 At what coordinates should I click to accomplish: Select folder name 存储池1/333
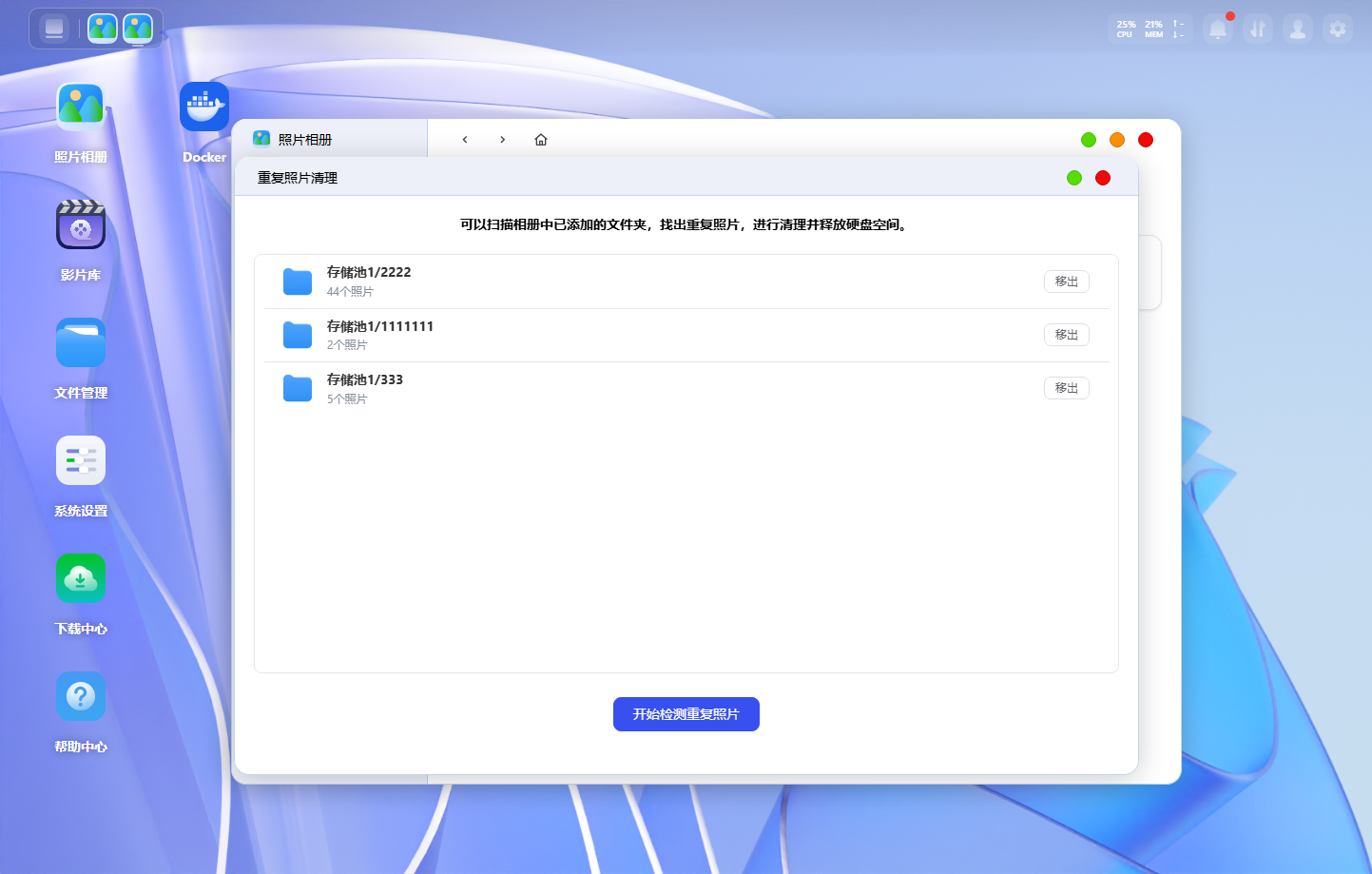tap(365, 379)
